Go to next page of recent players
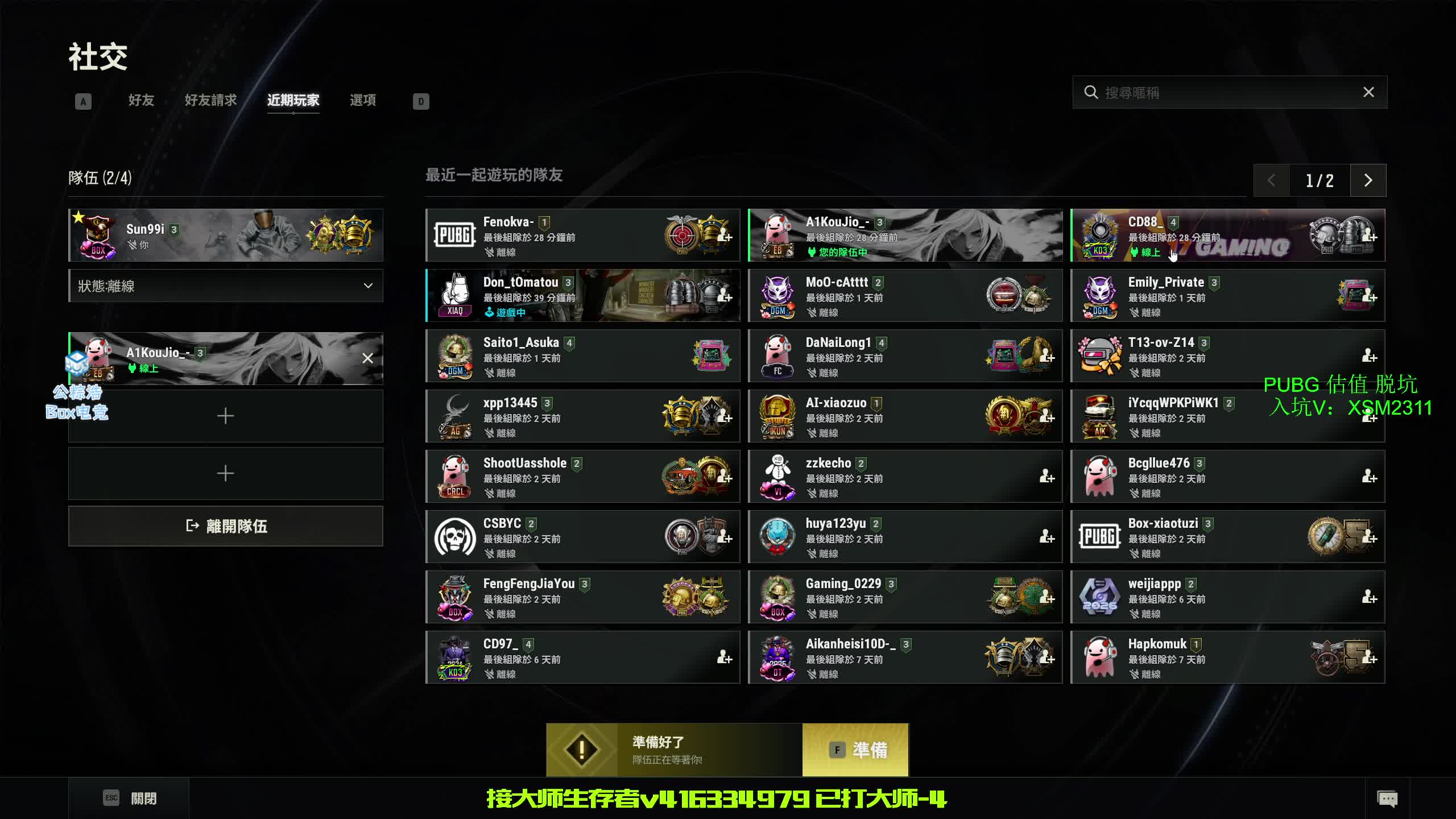 pyautogui.click(x=1368, y=180)
